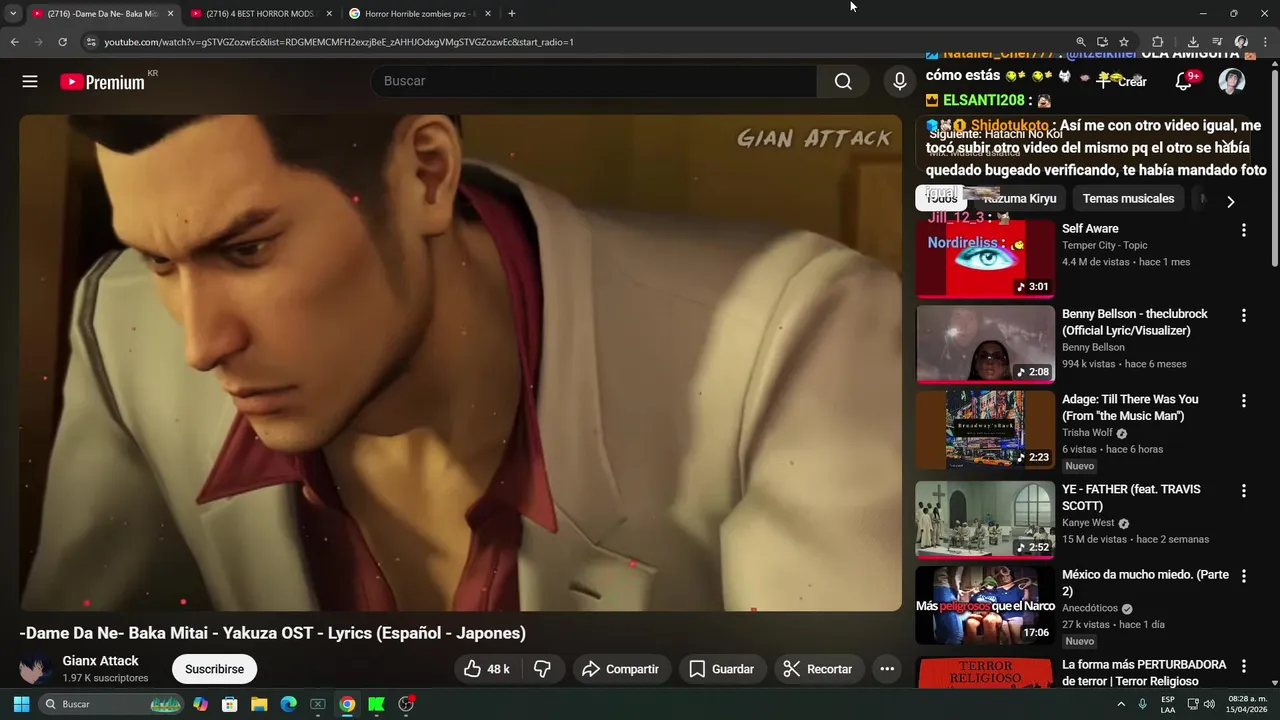This screenshot has width=1280, height=720.
Task: Open Chrome three-dot menu
Action: (x=1264, y=42)
